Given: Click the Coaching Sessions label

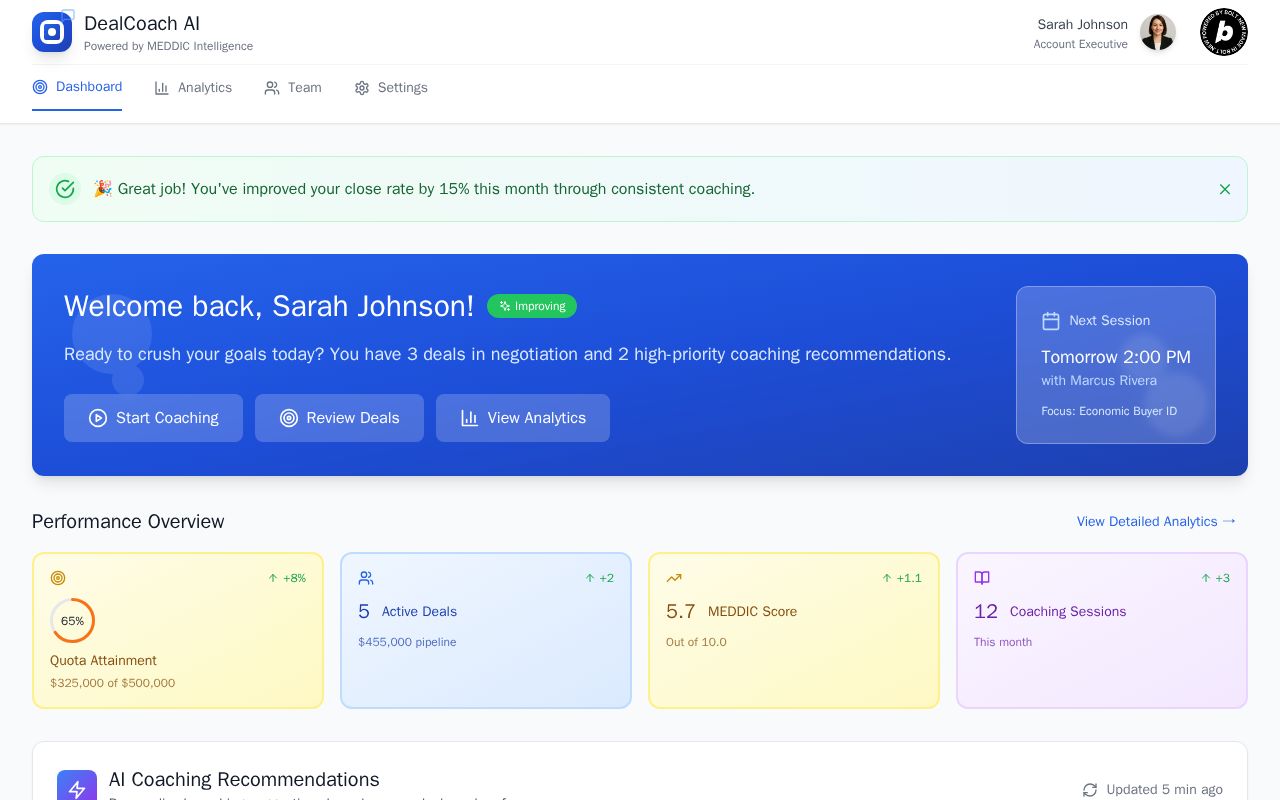Looking at the screenshot, I should (1068, 612).
